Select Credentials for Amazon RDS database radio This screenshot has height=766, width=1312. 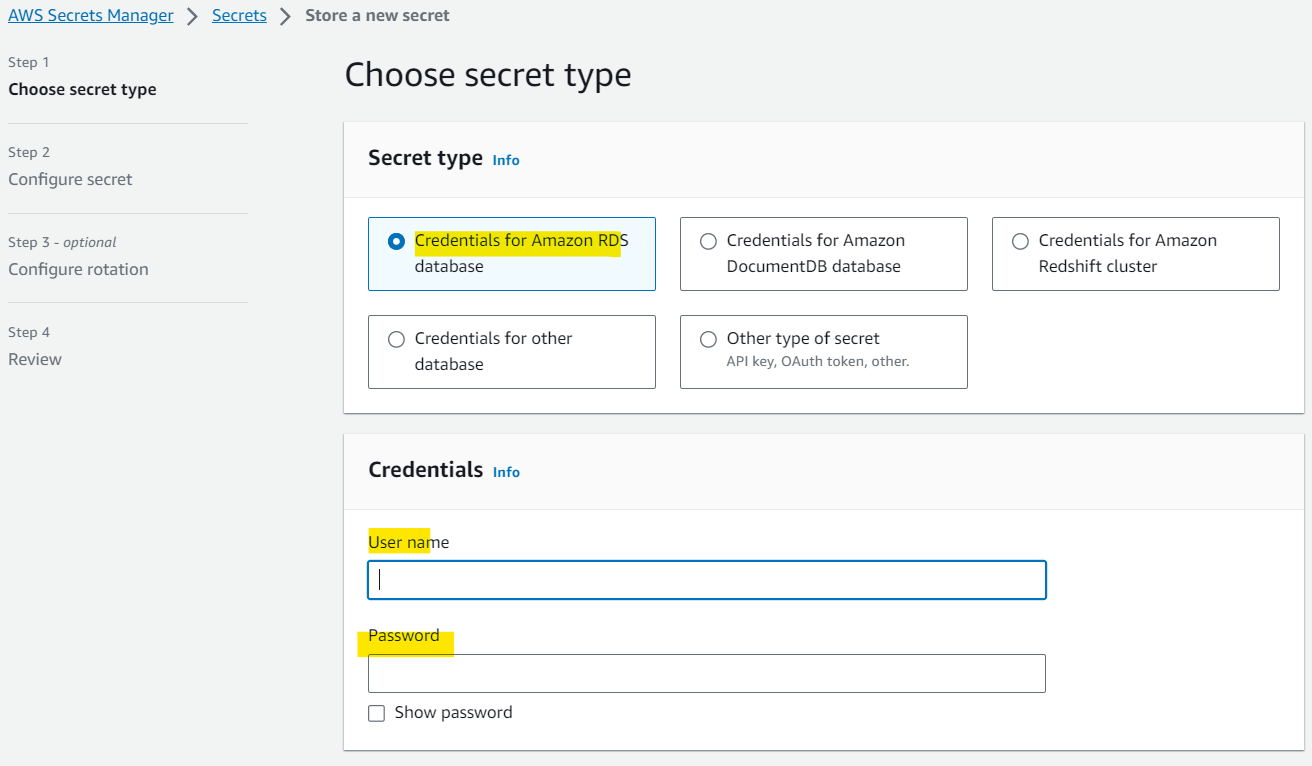(396, 241)
